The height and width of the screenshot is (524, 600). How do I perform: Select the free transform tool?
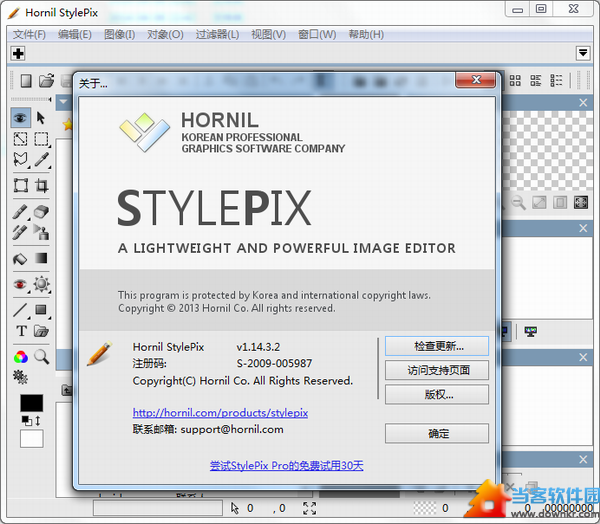tap(20, 186)
